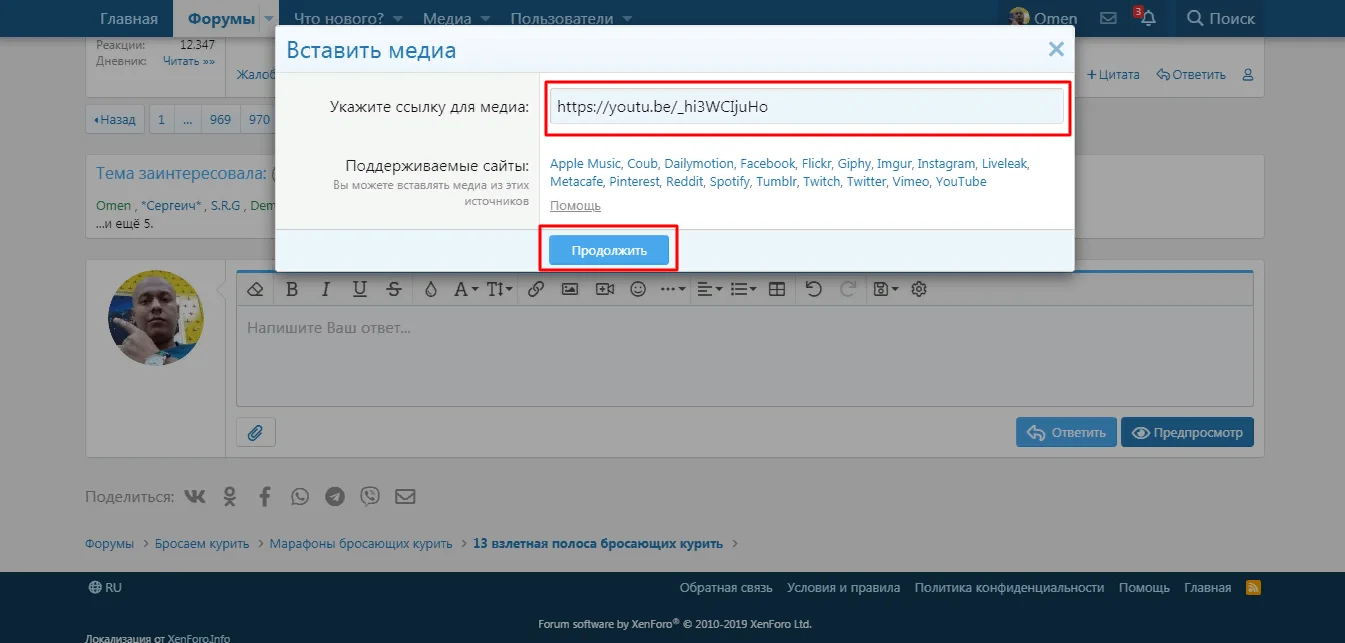Click the Назад pagination button
This screenshot has width=1345, height=643.
click(115, 119)
